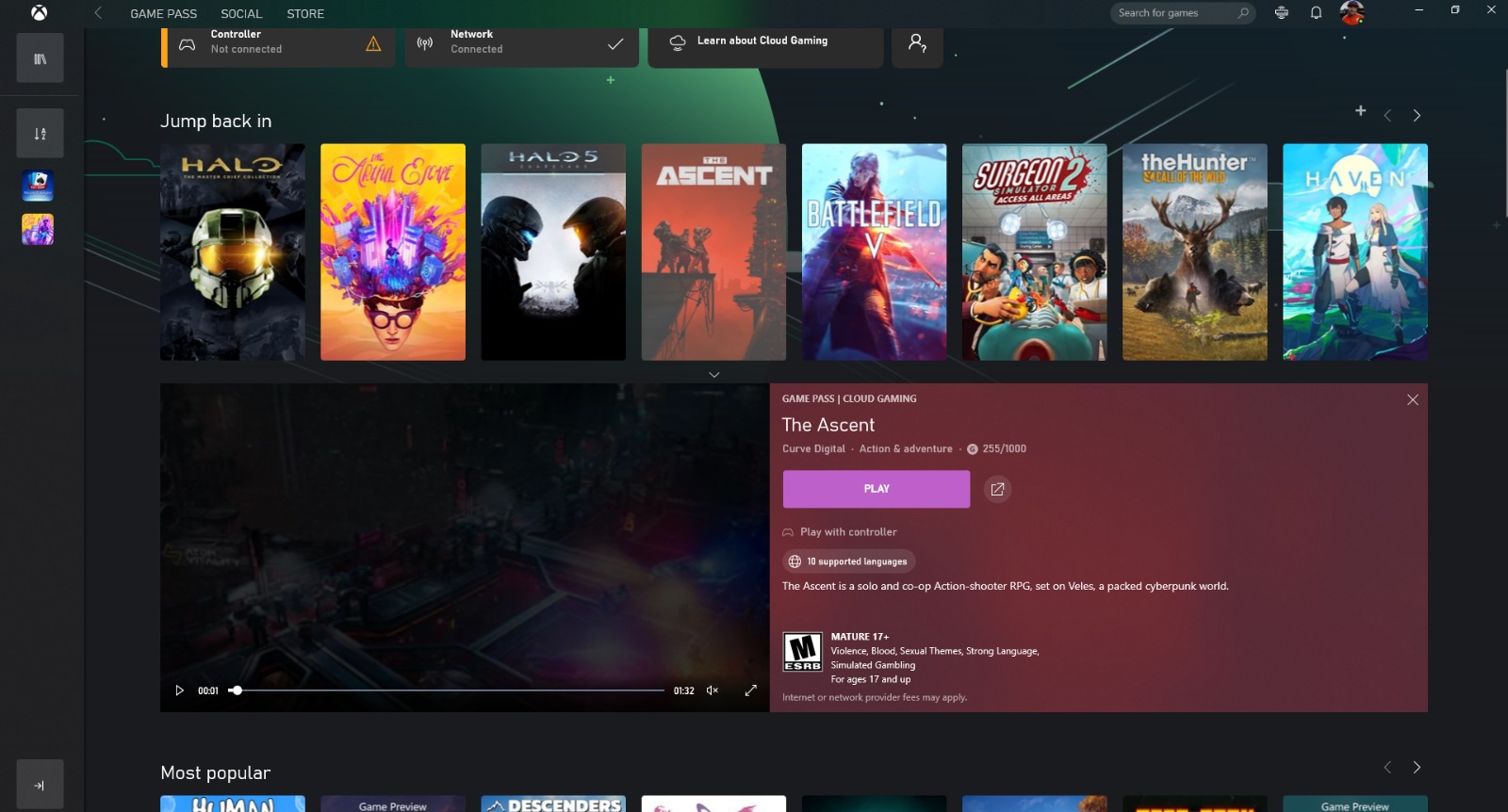Click the search magnifier icon
The height and width of the screenshot is (812, 1508).
click(1243, 13)
